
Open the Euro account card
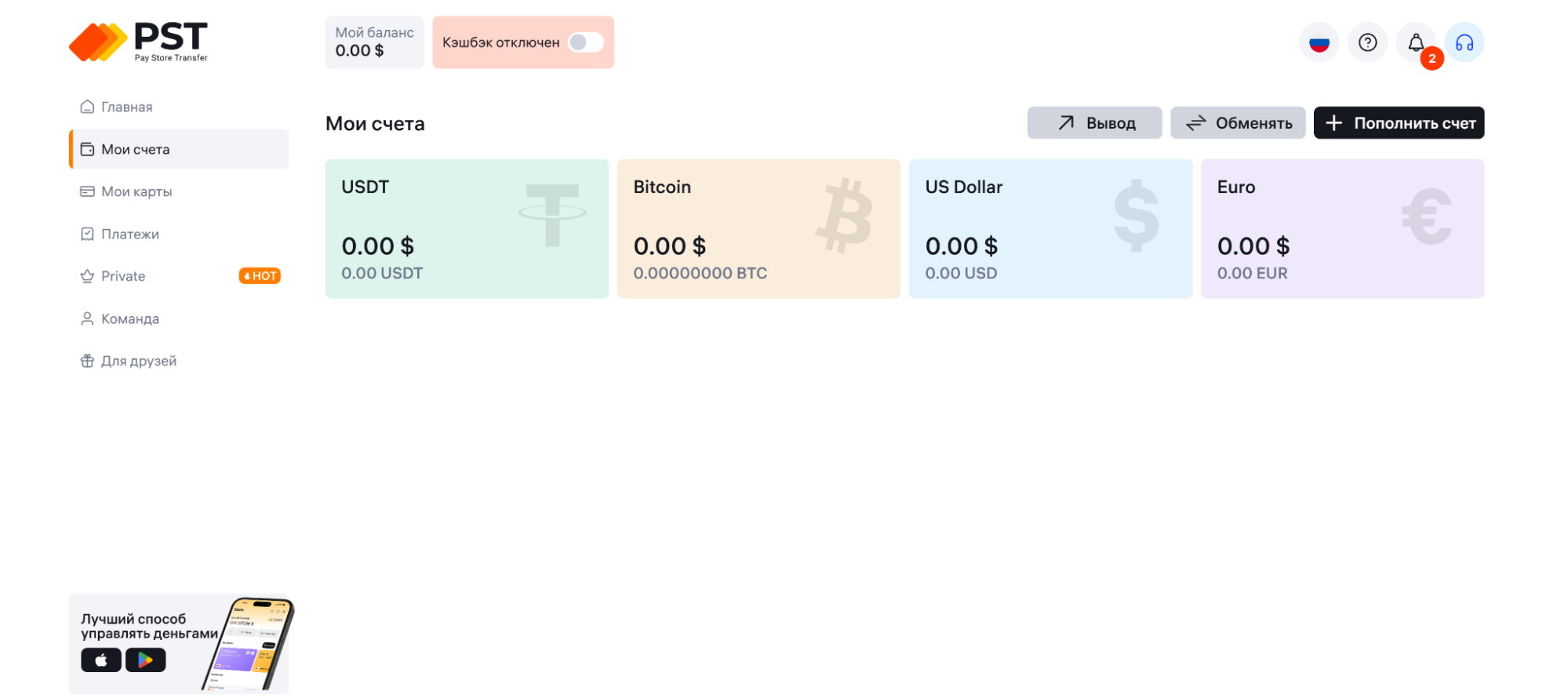1342,229
